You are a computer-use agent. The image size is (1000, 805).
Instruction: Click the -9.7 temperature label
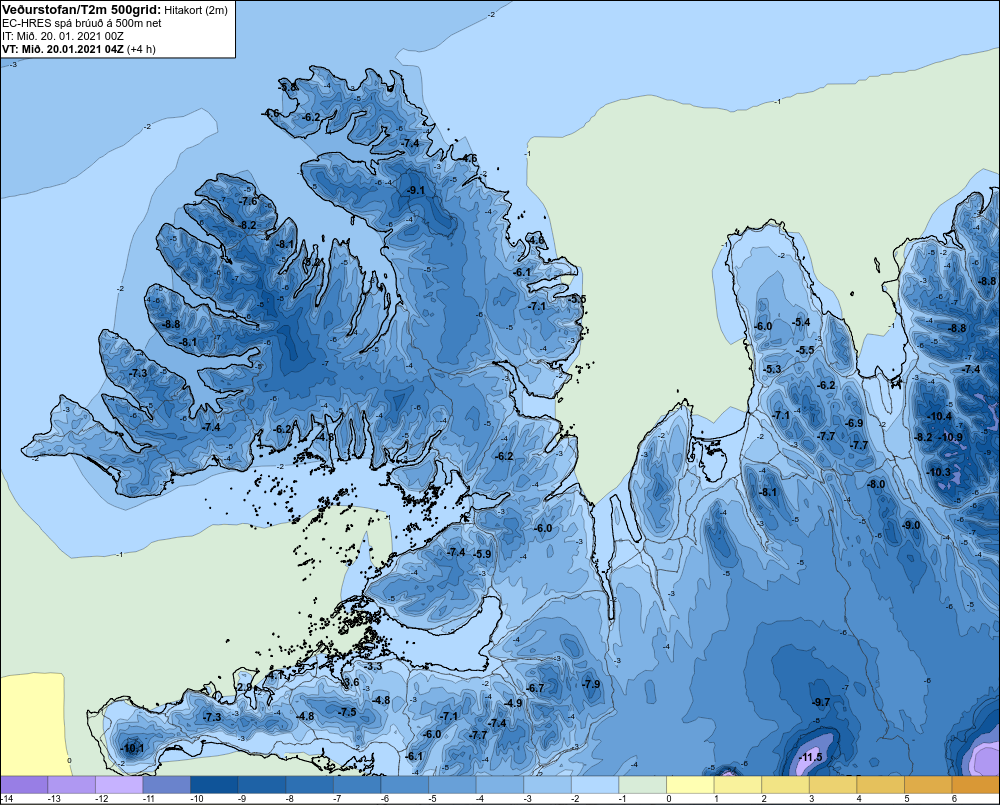coord(821,702)
